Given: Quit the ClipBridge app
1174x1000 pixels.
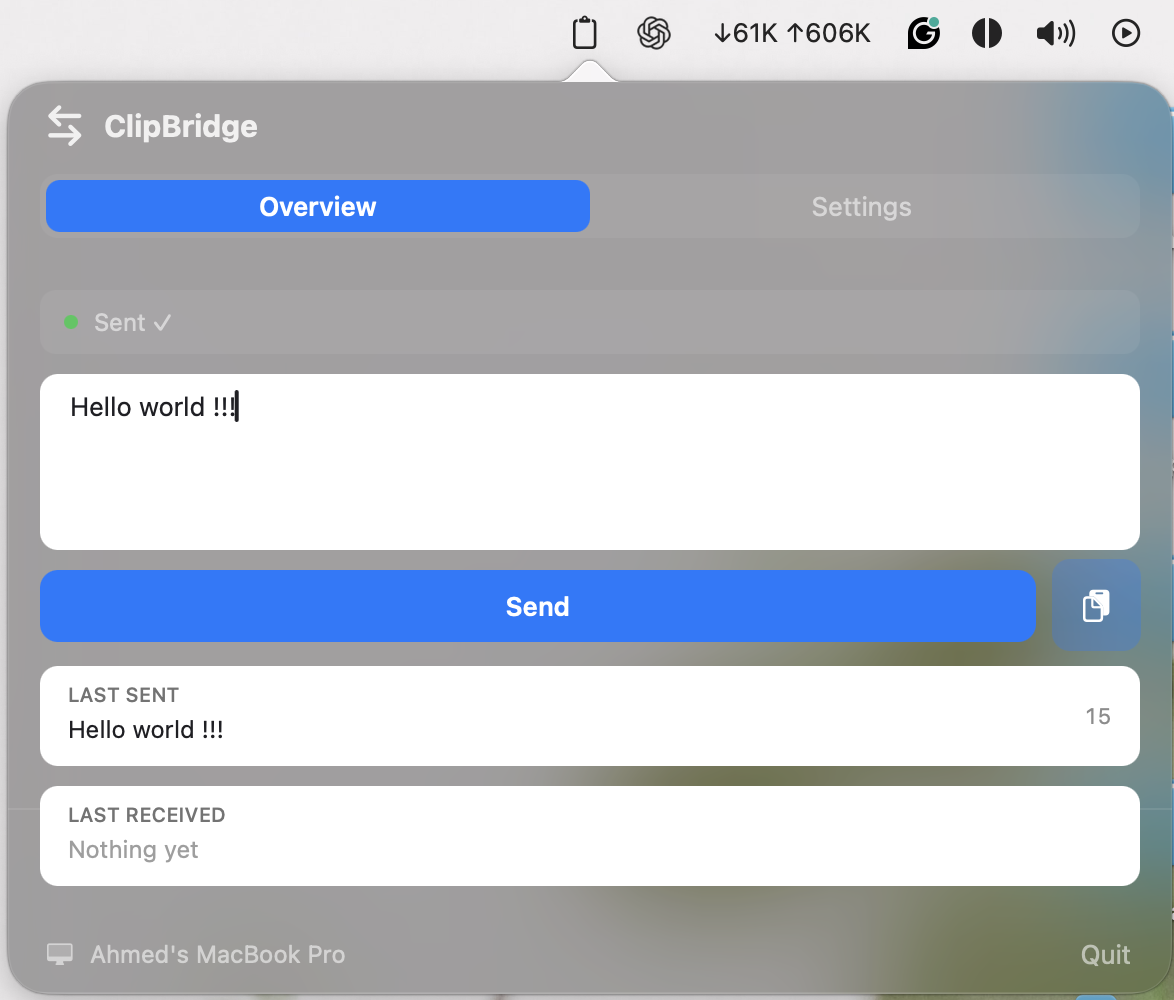Looking at the screenshot, I should (x=1105, y=954).
